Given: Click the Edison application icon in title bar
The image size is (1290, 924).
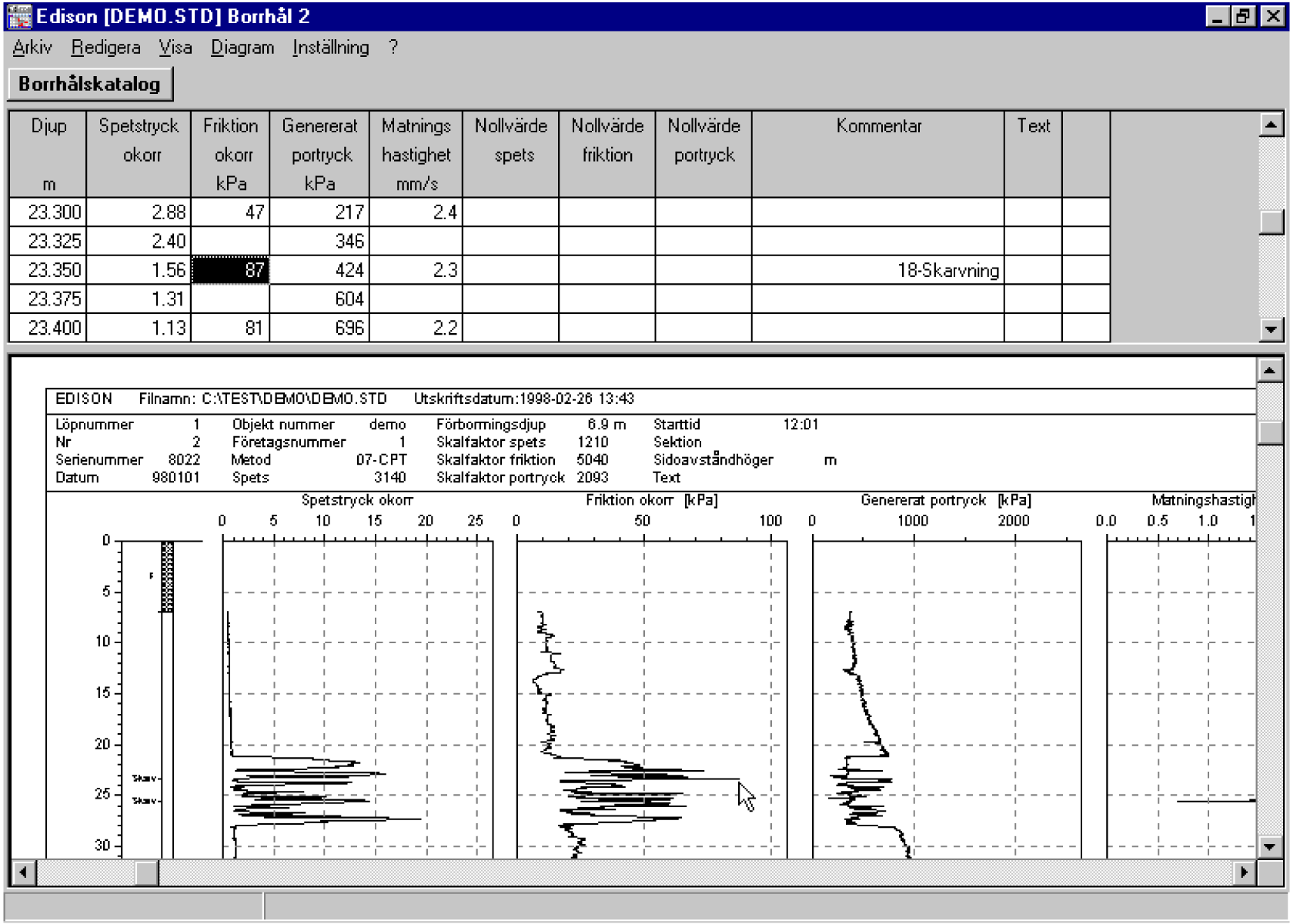Looking at the screenshot, I should [18, 16].
